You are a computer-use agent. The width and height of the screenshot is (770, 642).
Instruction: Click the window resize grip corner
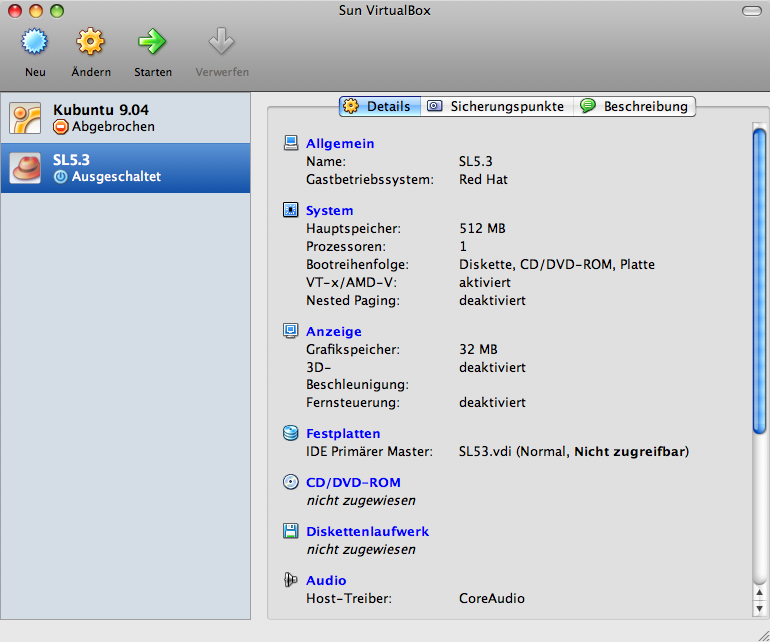click(763, 635)
